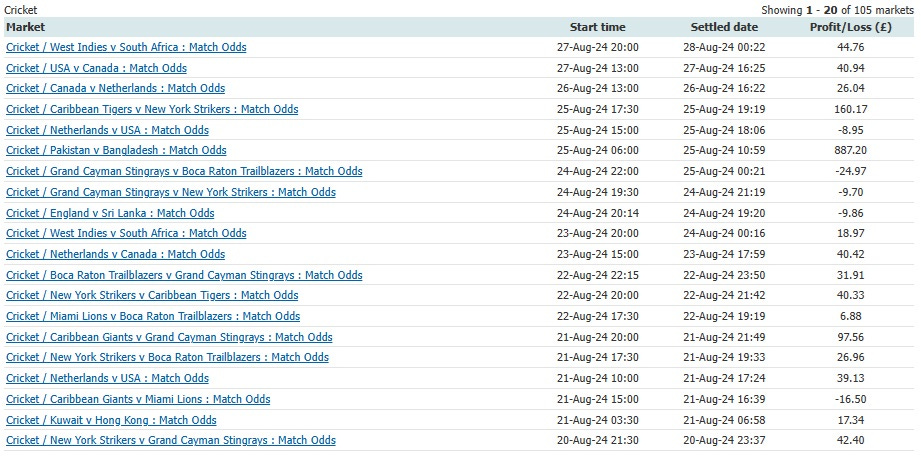
Task: Click start time 20-Aug-24 21:30
Action: tap(597, 440)
